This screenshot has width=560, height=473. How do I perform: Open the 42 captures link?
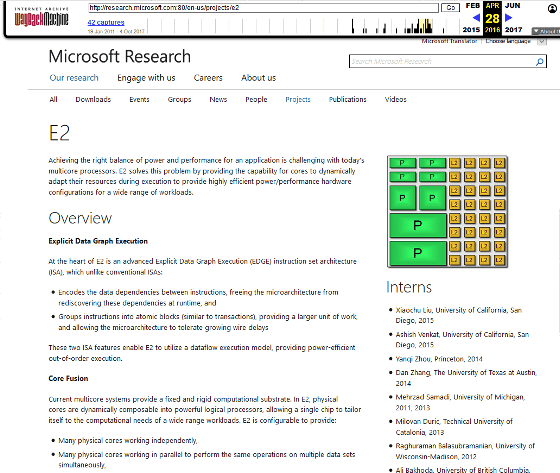(106, 22)
